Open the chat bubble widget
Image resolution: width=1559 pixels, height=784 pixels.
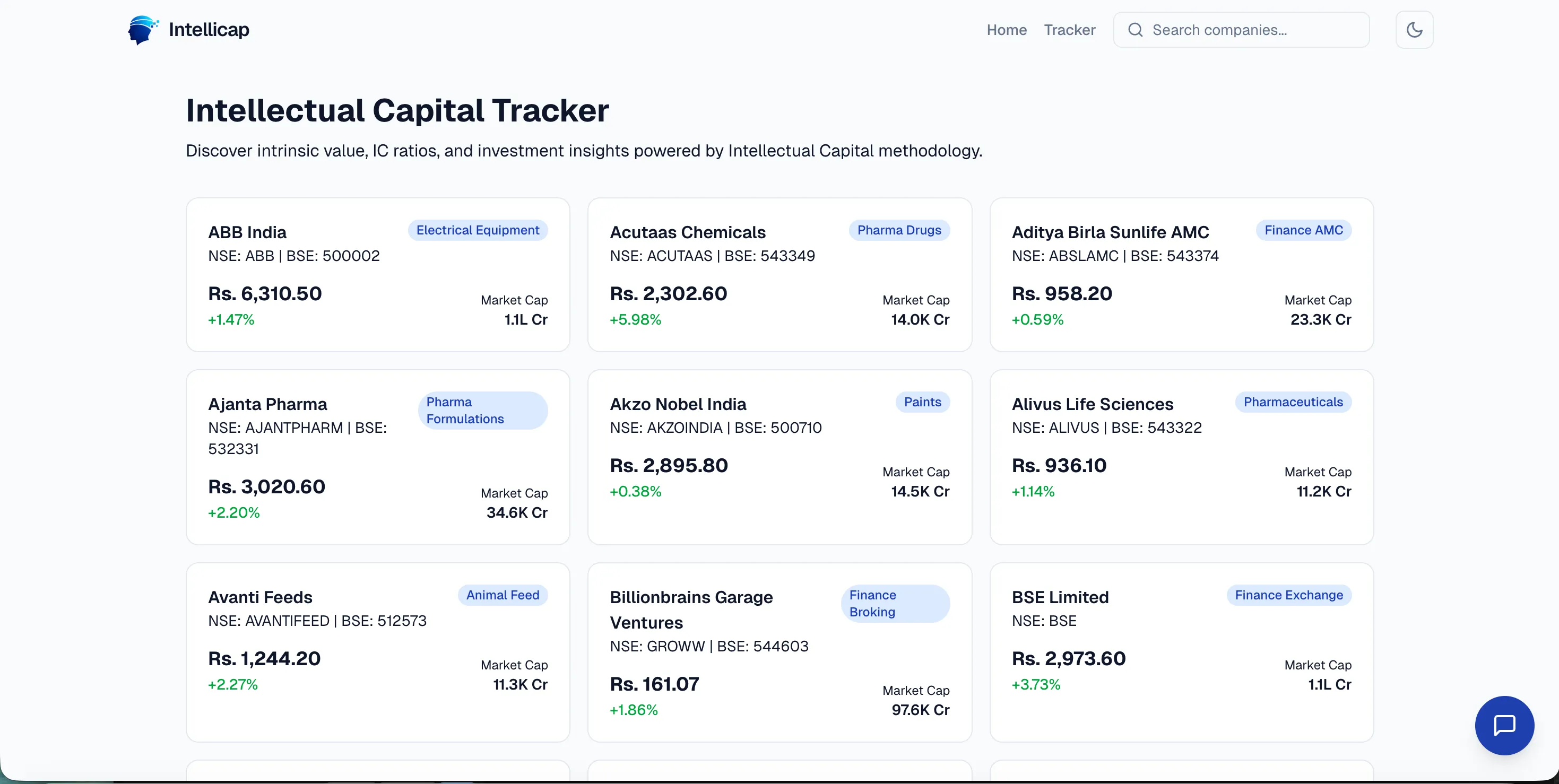click(x=1504, y=725)
